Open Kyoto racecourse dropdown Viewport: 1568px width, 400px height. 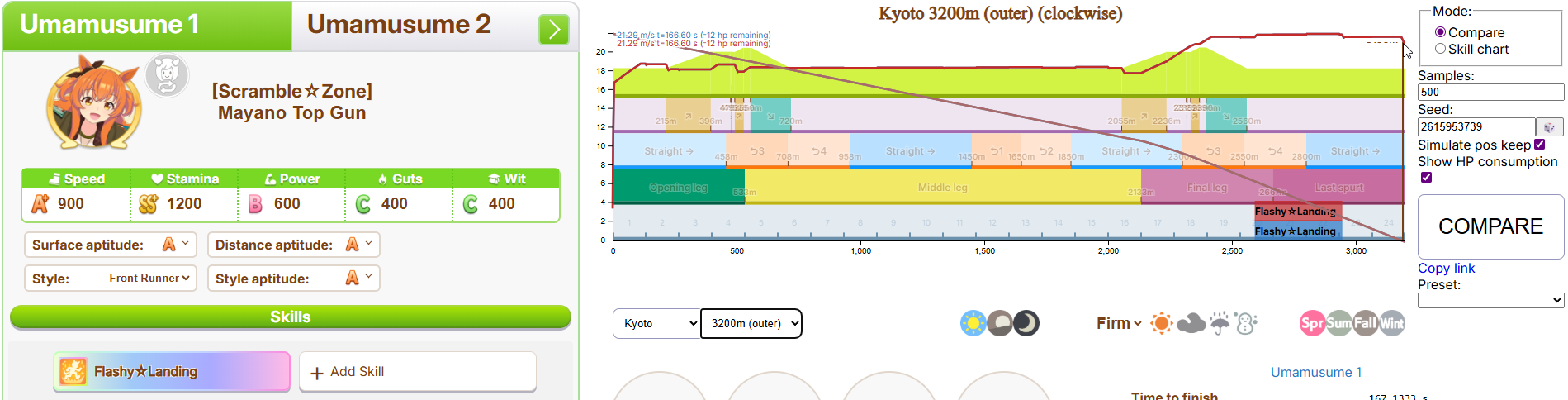click(656, 323)
